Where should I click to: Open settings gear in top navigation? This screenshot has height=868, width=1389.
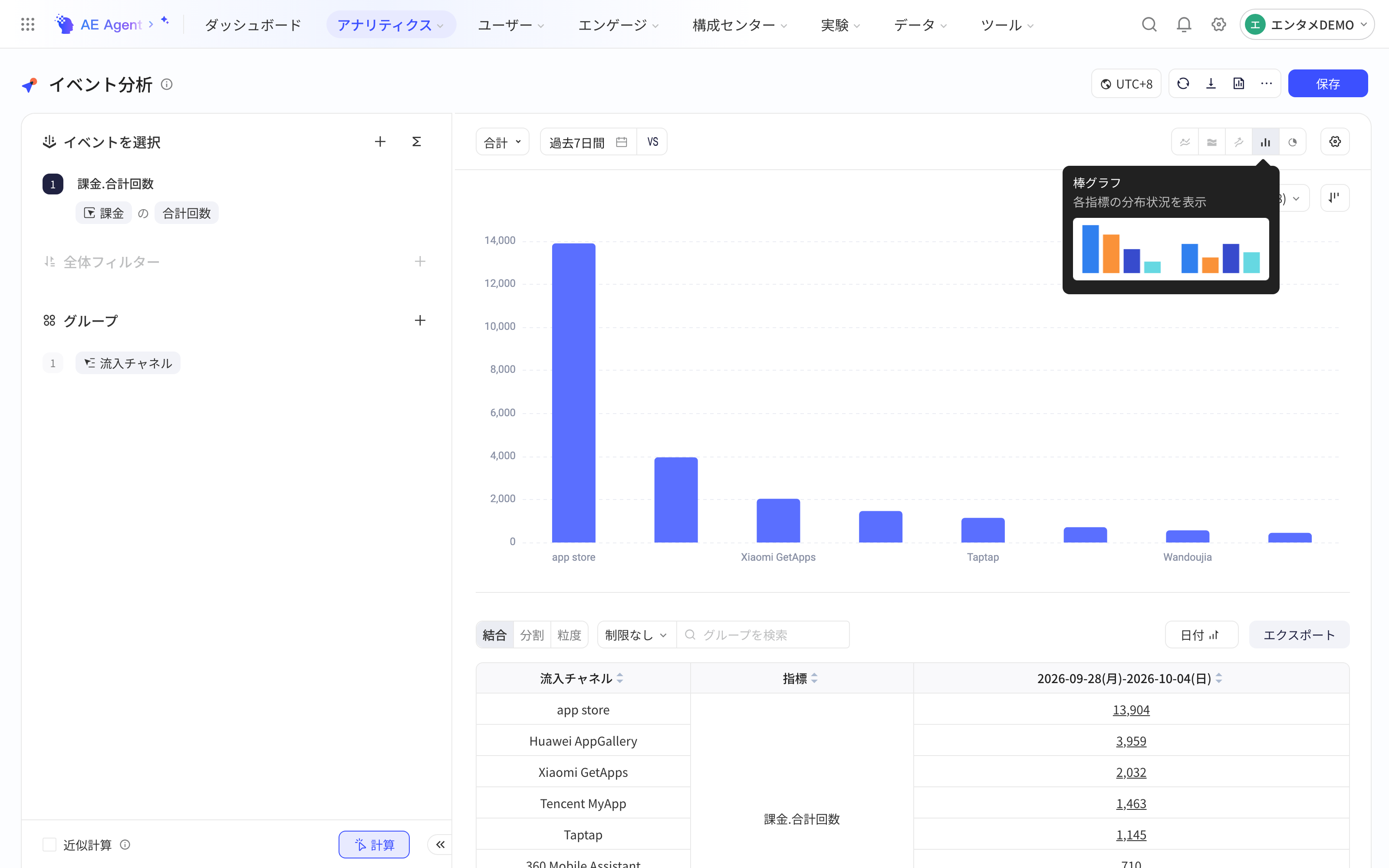(x=1218, y=25)
